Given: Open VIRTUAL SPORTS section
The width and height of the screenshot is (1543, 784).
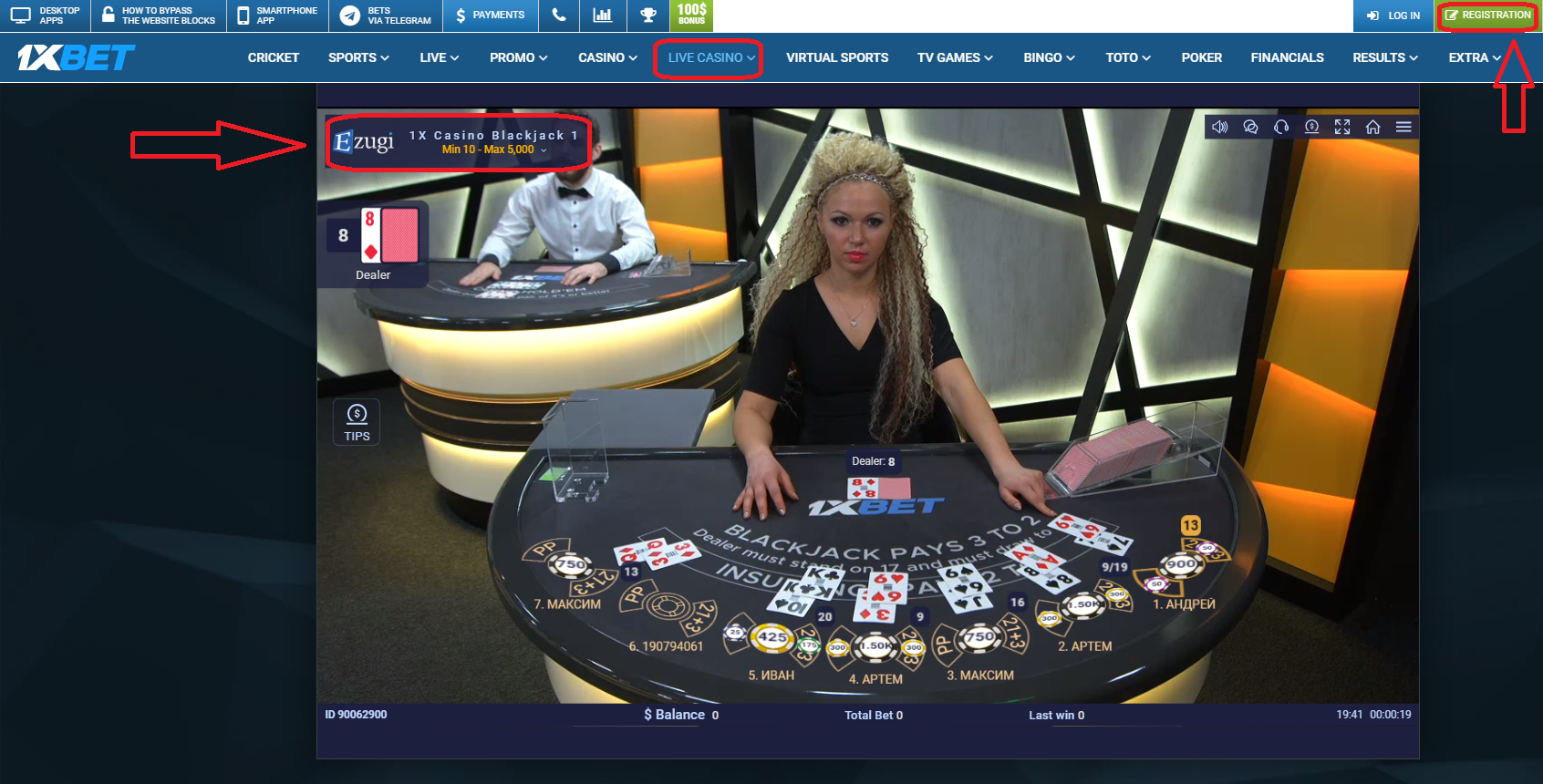Looking at the screenshot, I should [x=837, y=57].
